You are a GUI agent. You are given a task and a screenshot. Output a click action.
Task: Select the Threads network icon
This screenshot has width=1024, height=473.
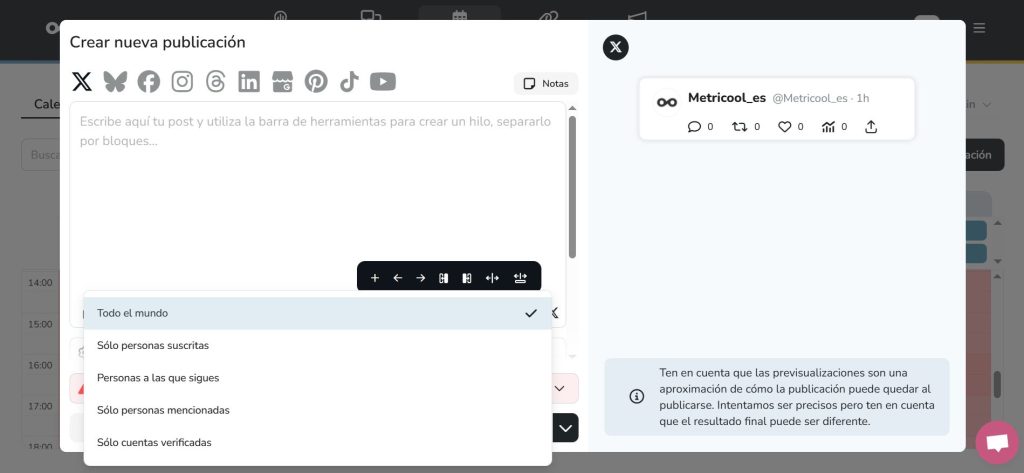pyautogui.click(x=216, y=82)
